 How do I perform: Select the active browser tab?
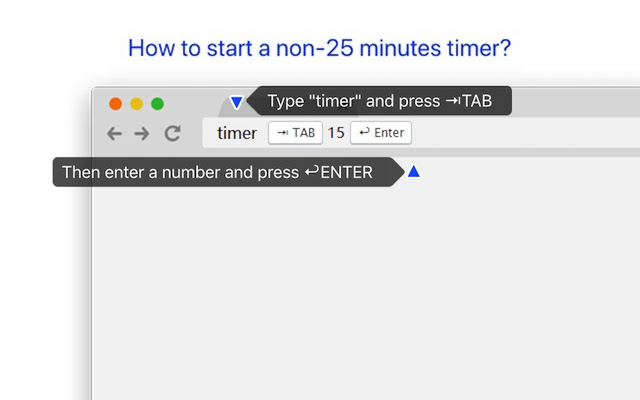click(226, 104)
